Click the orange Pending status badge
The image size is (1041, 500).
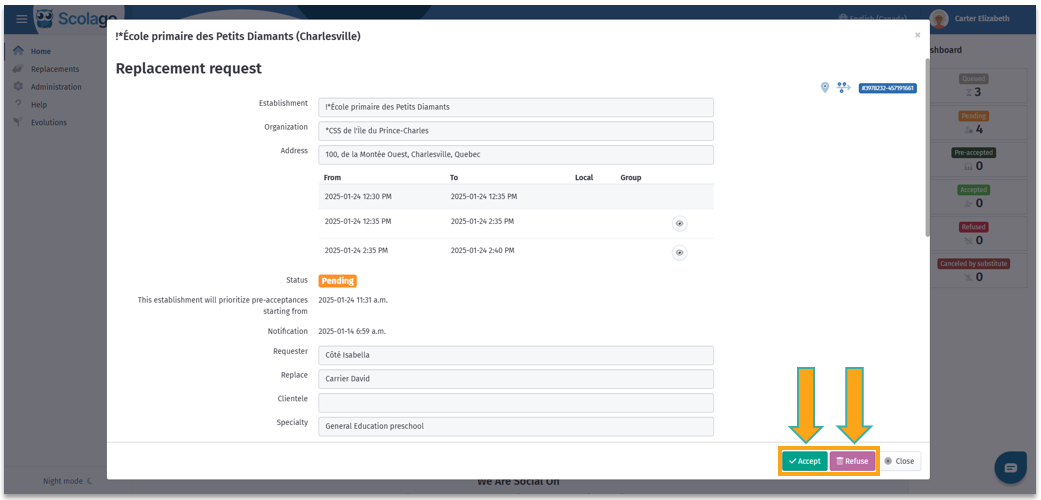[x=338, y=281]
